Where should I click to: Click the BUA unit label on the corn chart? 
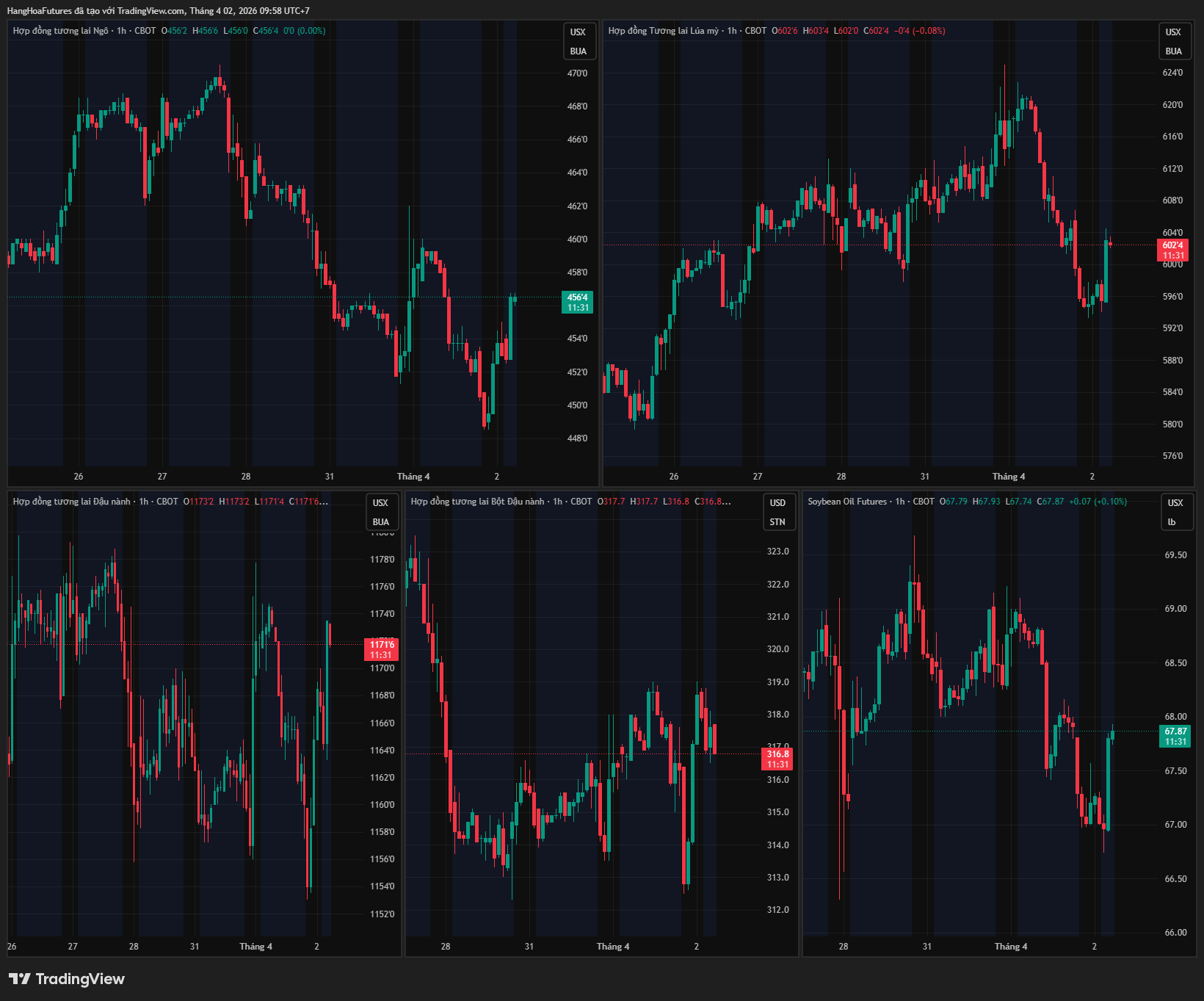[579, 51]
